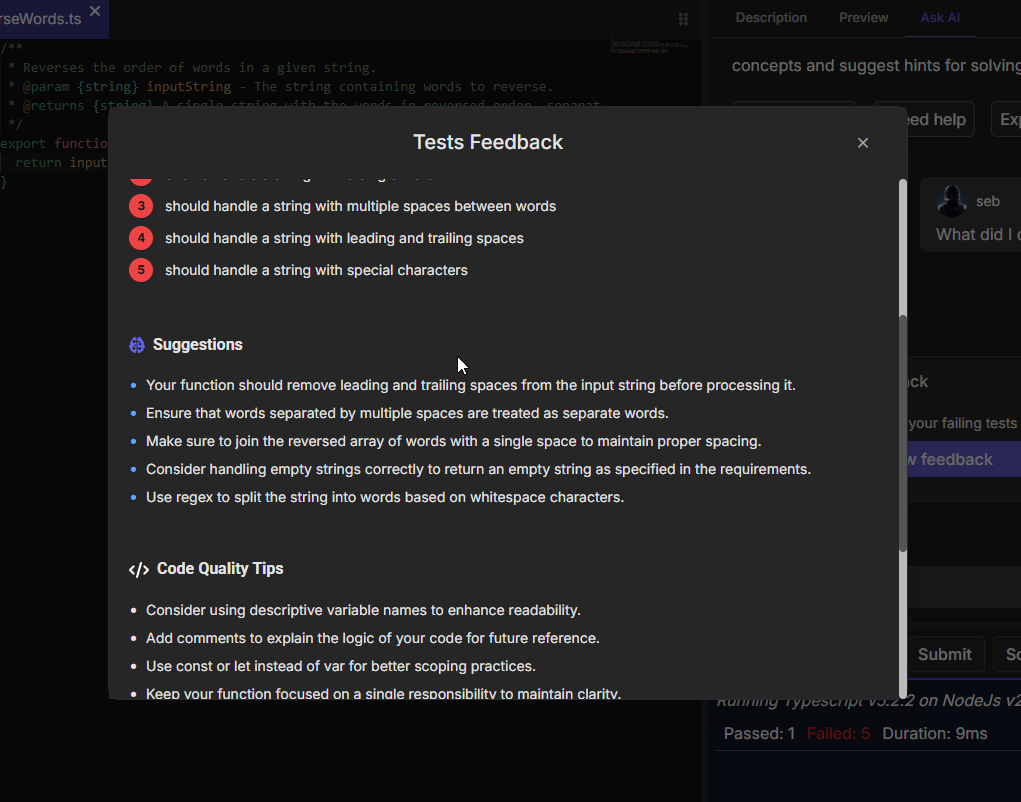Click the red number 5 test badge
This screenshot has height=802, width=1021.
point(141,270)
